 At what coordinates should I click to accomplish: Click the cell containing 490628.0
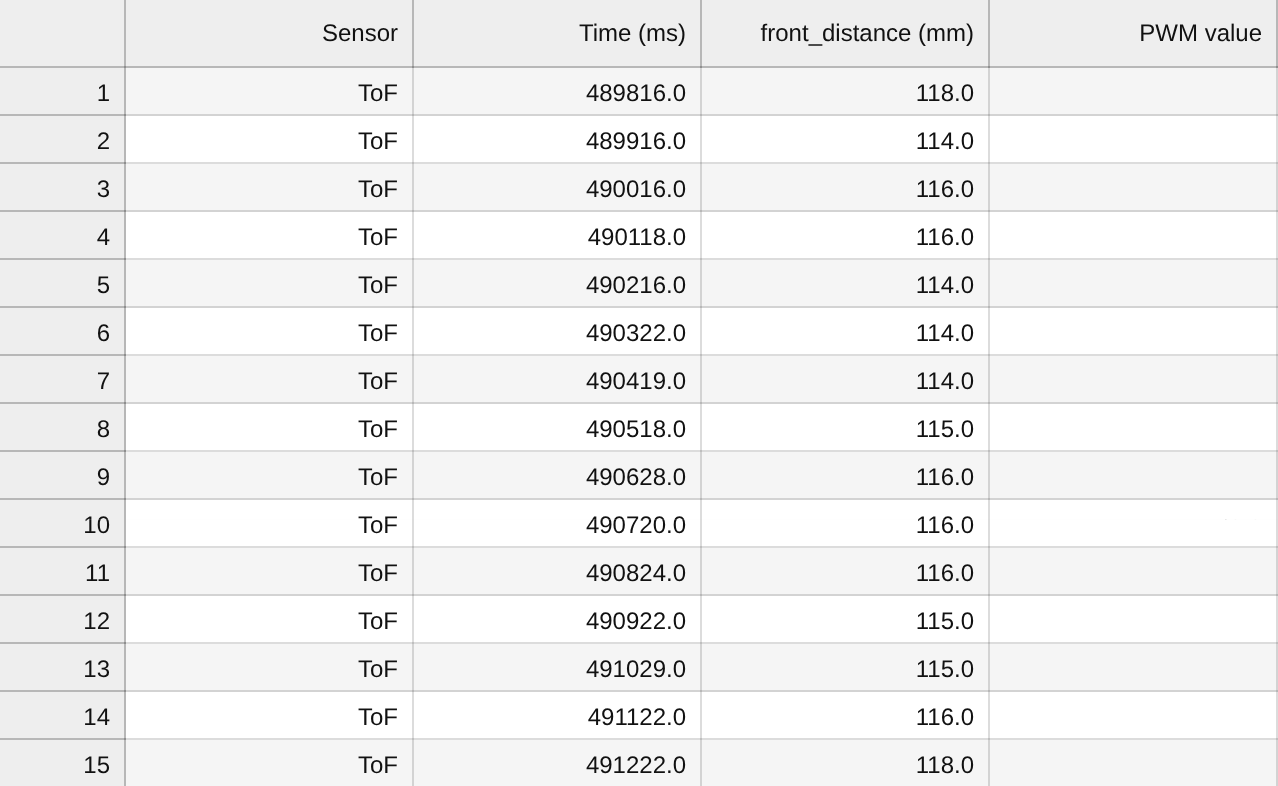[556, 477]
